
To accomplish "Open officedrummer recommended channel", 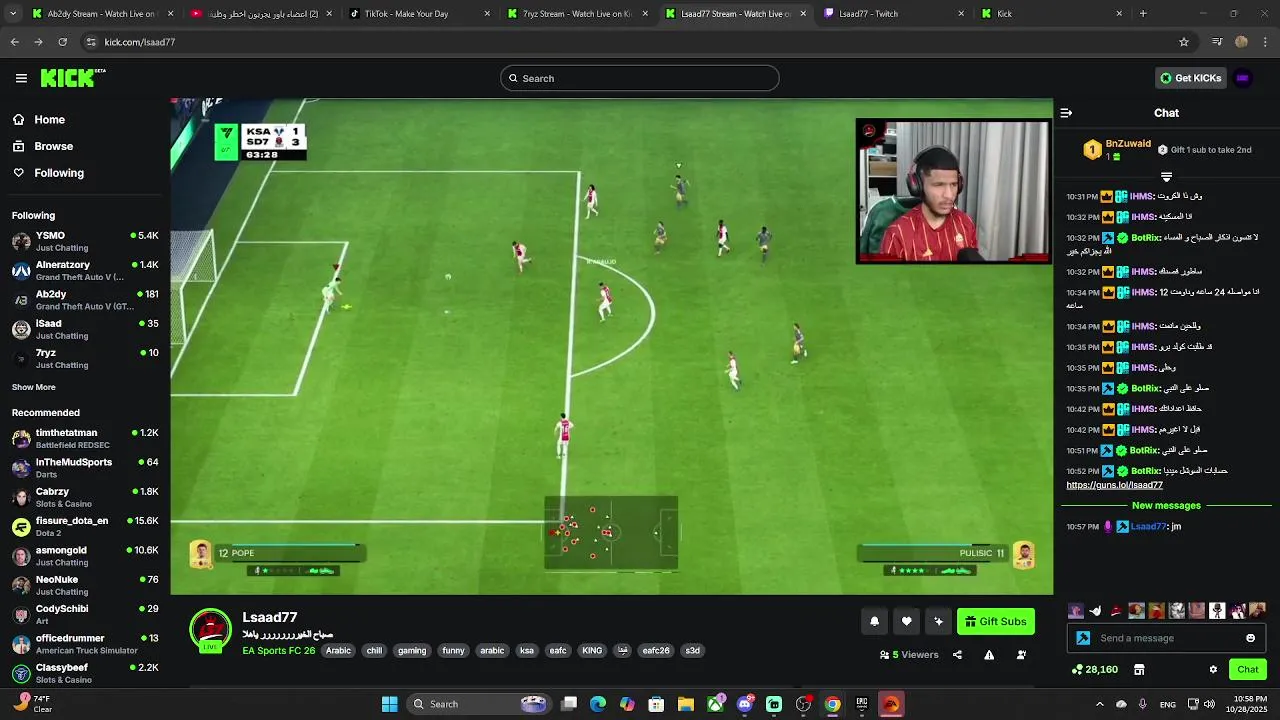I will coord(85,643).
